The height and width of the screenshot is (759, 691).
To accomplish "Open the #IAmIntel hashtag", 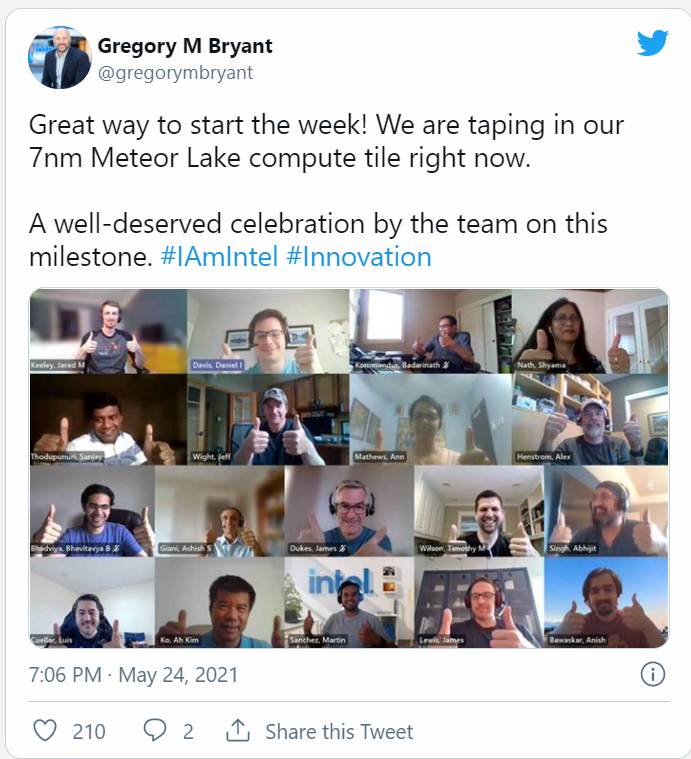I will point(219,257).
